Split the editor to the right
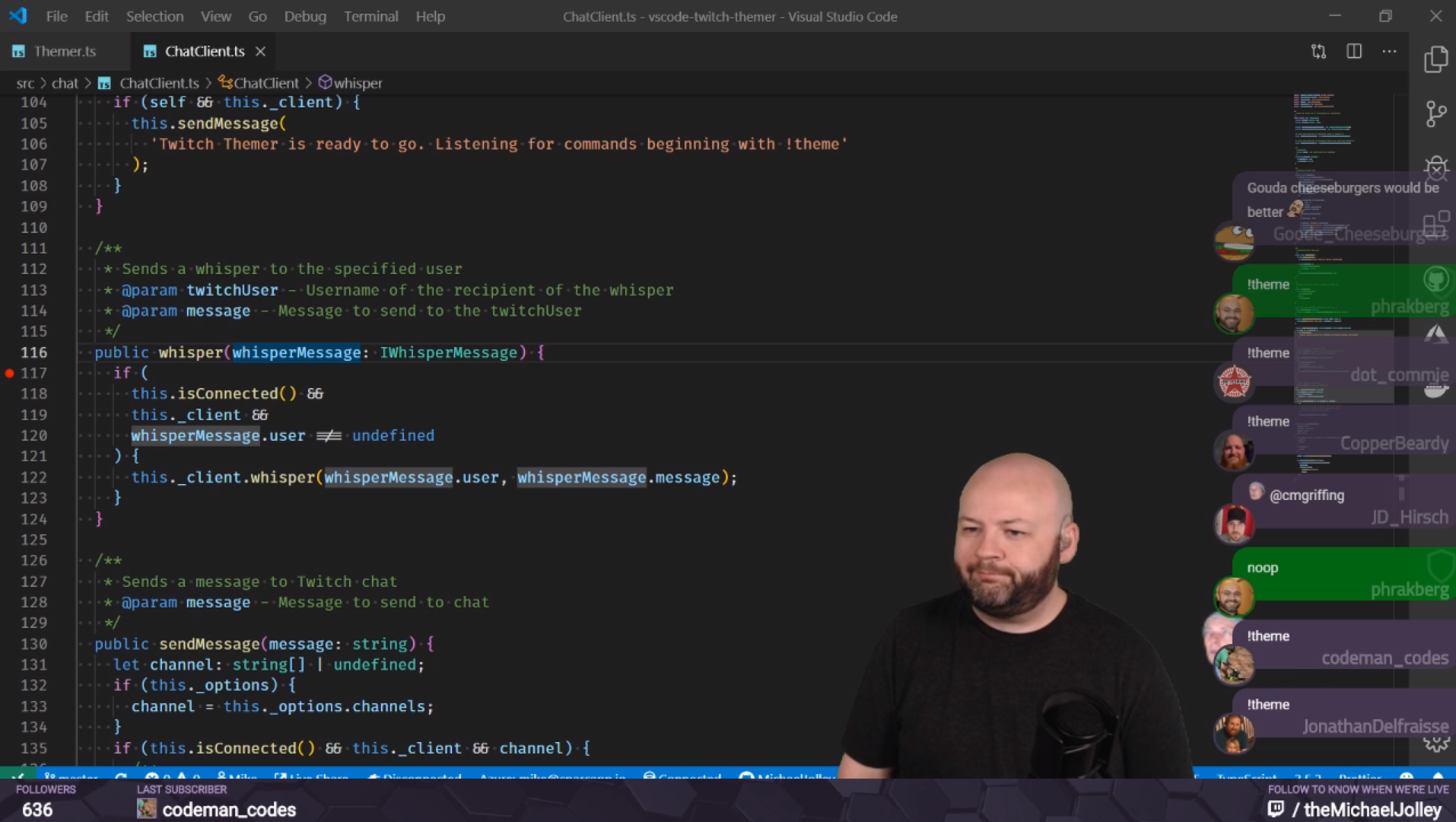This screenshot has width=1456, height=822. pos(1354,51)
